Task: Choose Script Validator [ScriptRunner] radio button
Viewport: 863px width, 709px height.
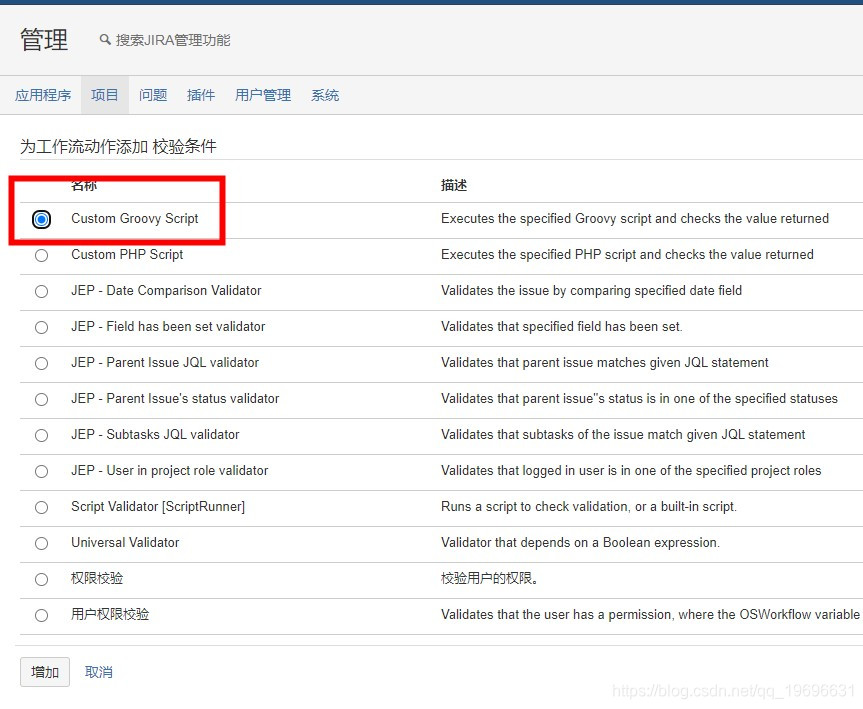Action: coord(41,507)
